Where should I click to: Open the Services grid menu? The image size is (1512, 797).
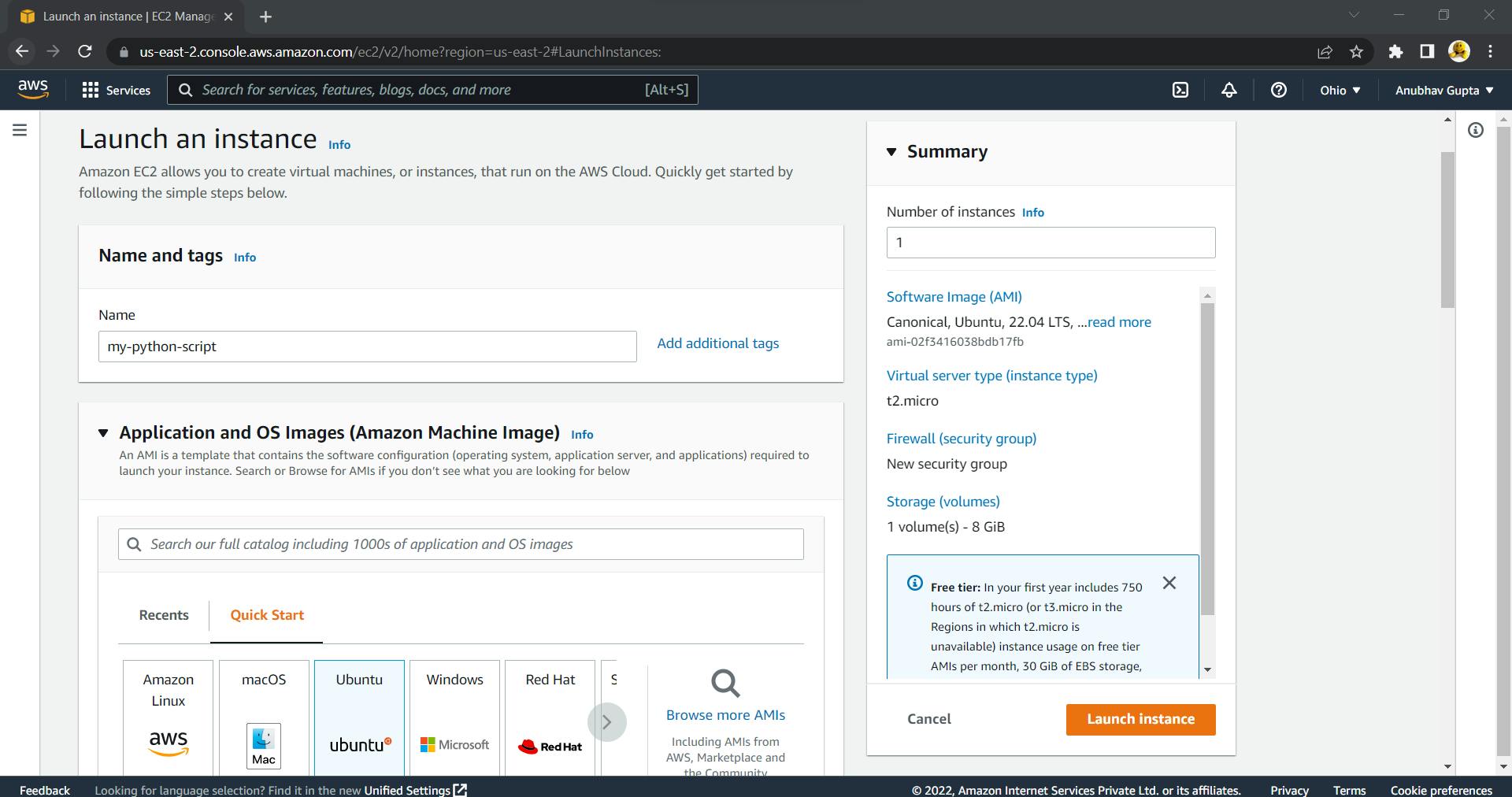point(91,90)
